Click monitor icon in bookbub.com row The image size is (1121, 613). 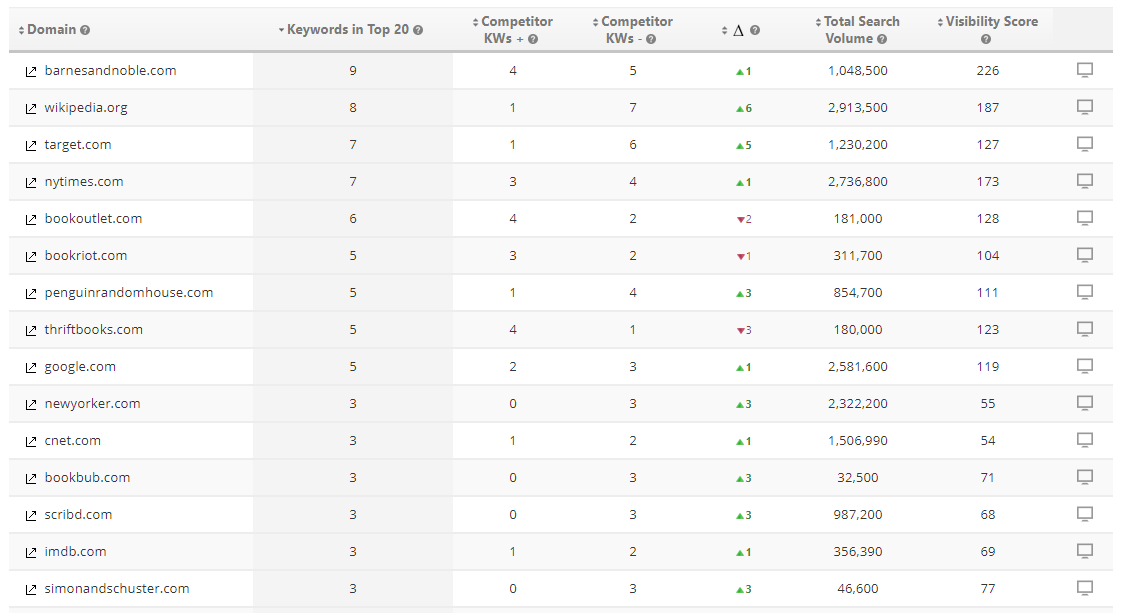tap(1085, 477)
